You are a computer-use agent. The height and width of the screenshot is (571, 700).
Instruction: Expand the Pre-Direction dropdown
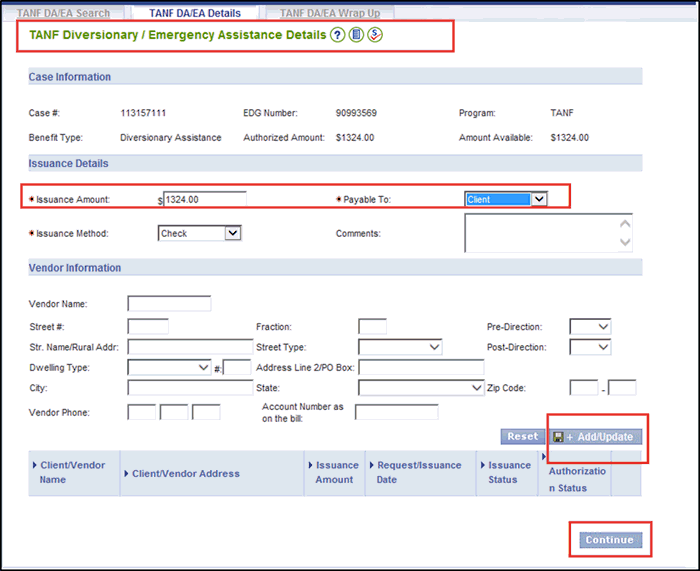590,326
